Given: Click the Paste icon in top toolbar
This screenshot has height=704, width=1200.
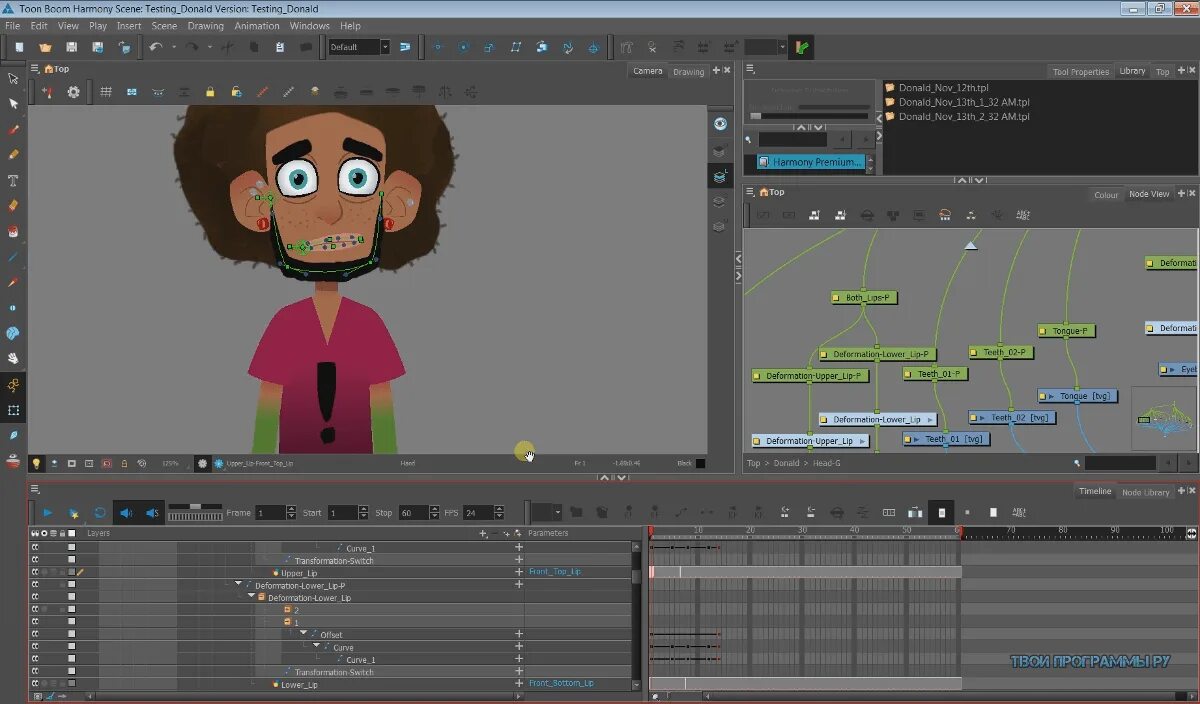Looking at the screenshot, I should pyautogui.click(x=280, y=47).
